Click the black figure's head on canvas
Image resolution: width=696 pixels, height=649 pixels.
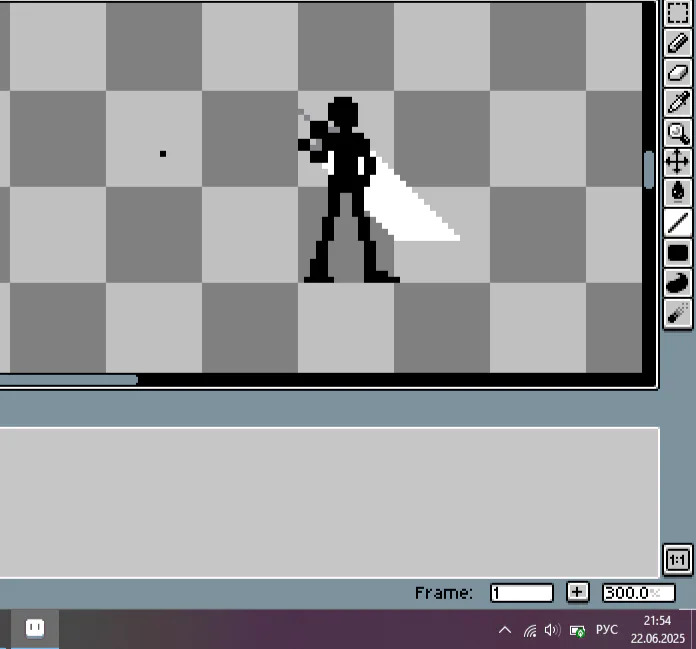tap(343, 112)
